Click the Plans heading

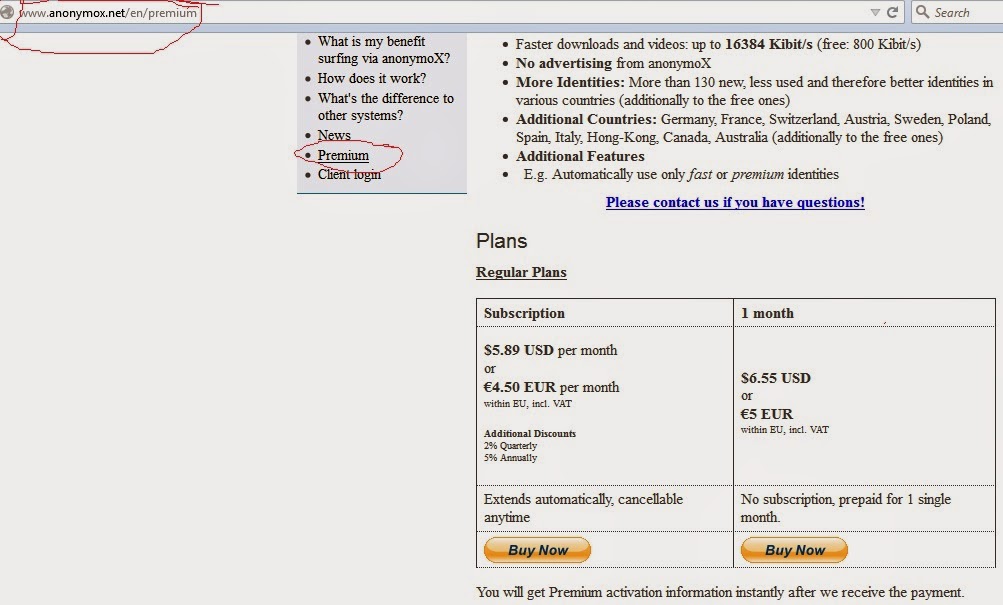[502, 241]
